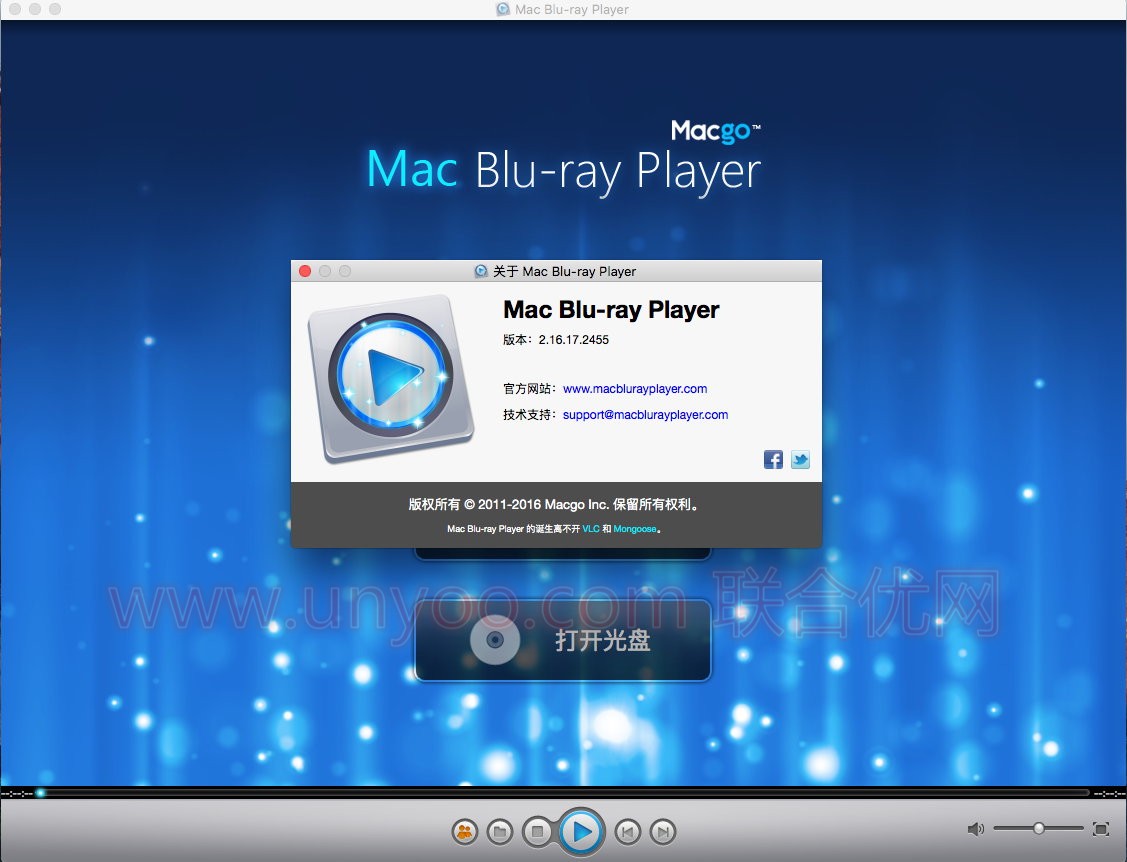The height and width of the screenshot is (862, 1127).
Task: Click the 打开光盘 open disc button
Action: (x=563, y=640)
